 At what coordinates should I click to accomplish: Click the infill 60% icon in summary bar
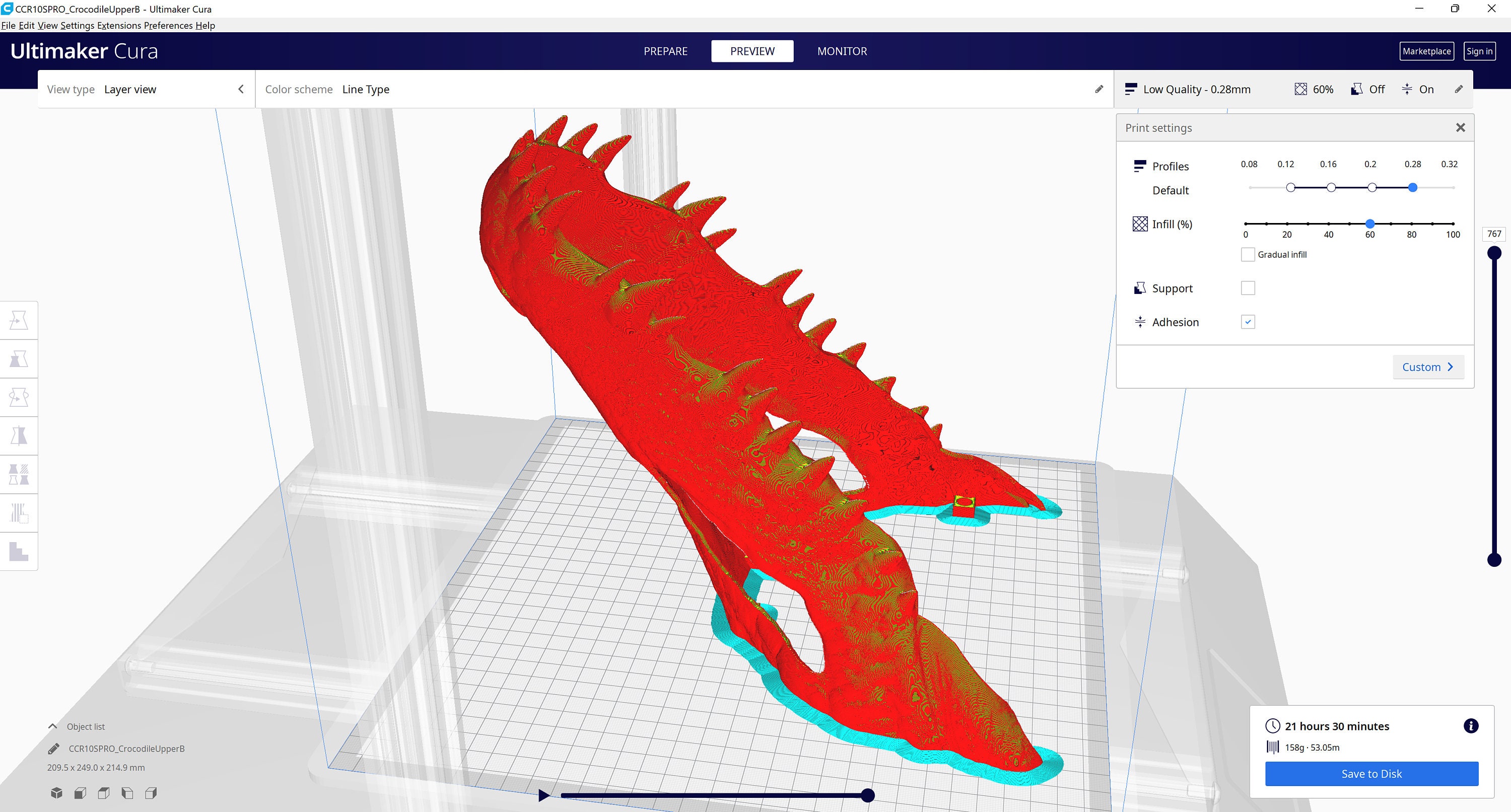[1300, 89]
